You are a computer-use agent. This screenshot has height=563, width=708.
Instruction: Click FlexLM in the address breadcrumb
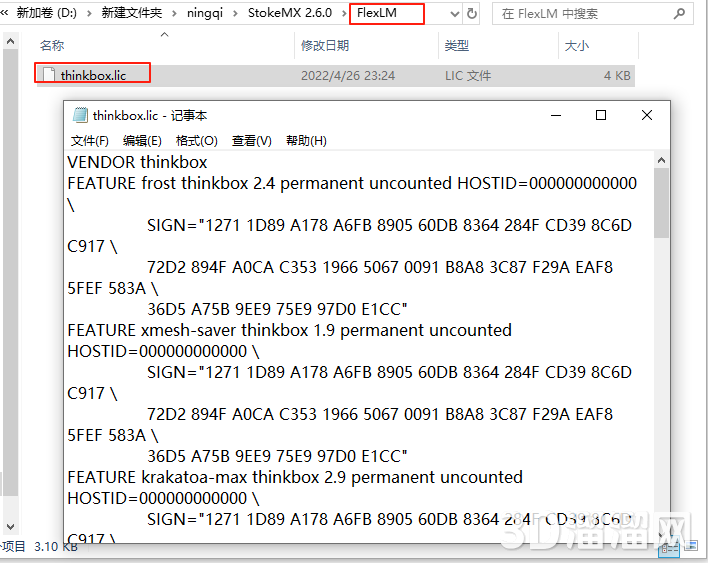tap(377, 13)
